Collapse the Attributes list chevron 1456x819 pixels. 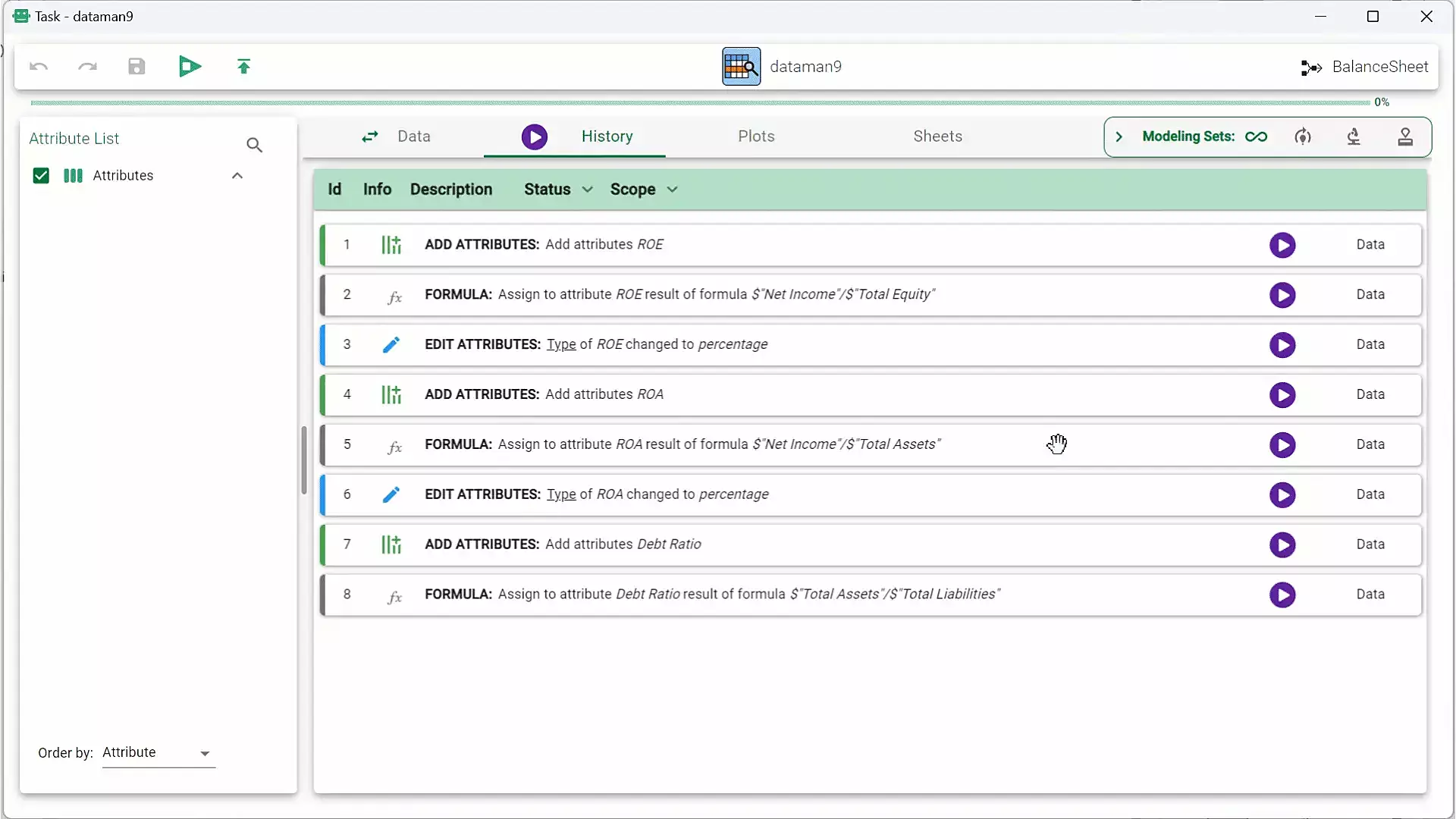[237, 176]
